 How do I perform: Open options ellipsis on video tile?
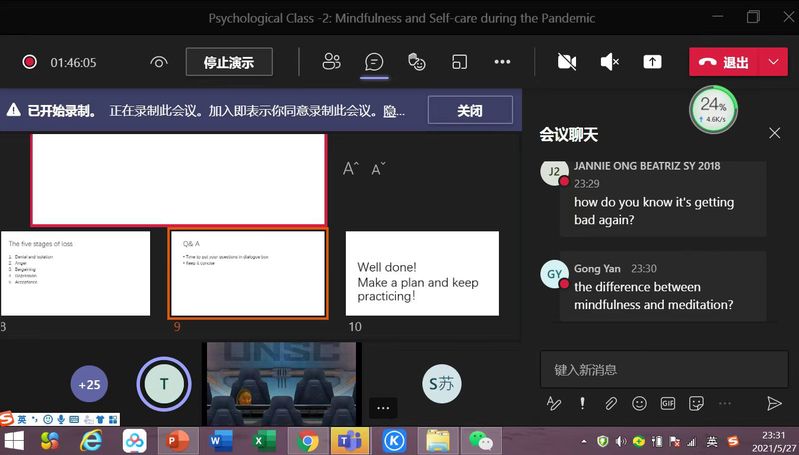[x=382, y=407]
